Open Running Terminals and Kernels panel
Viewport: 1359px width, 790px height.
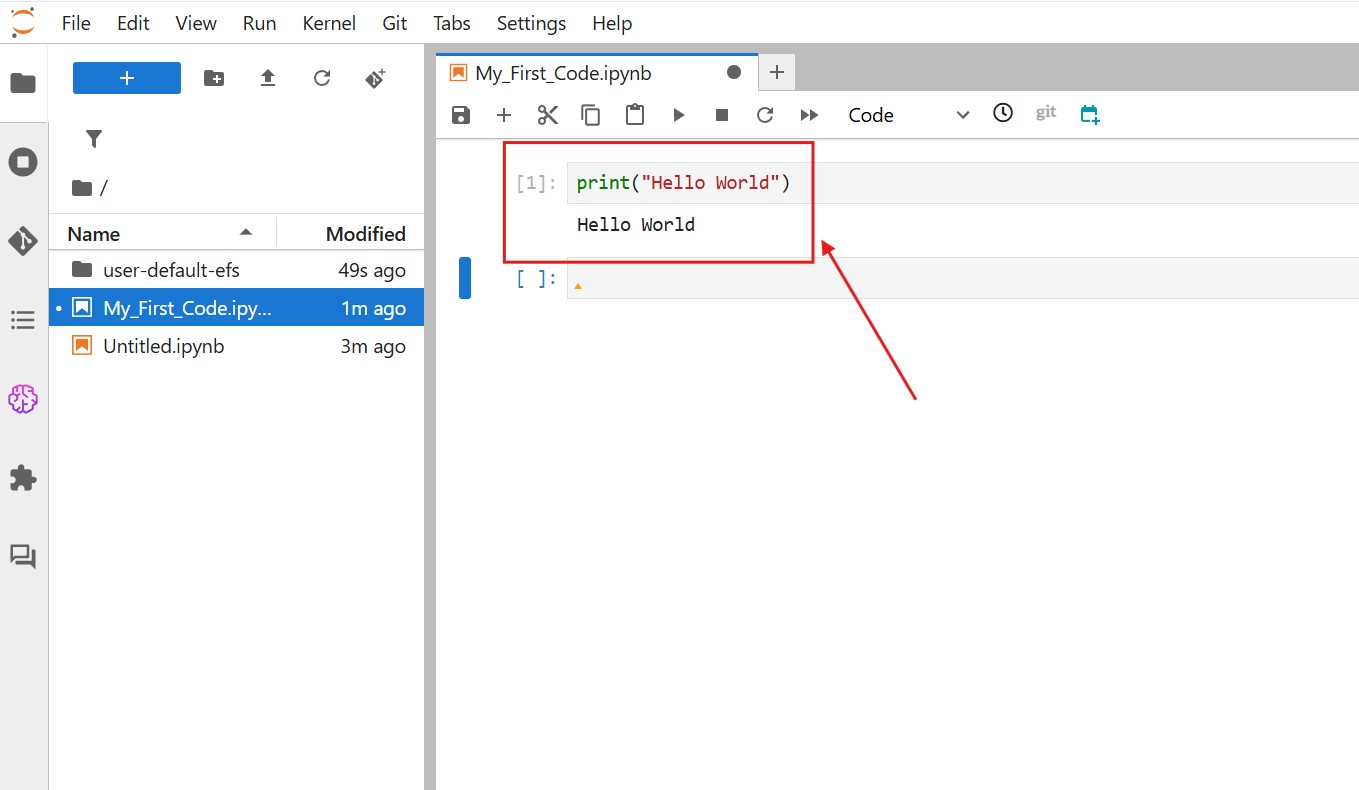click(x=23, y=162)
